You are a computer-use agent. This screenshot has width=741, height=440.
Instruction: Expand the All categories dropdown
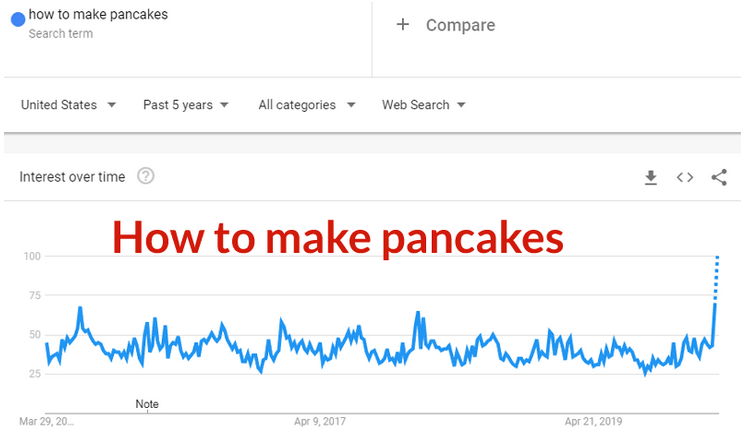click(x=306, y=105)
